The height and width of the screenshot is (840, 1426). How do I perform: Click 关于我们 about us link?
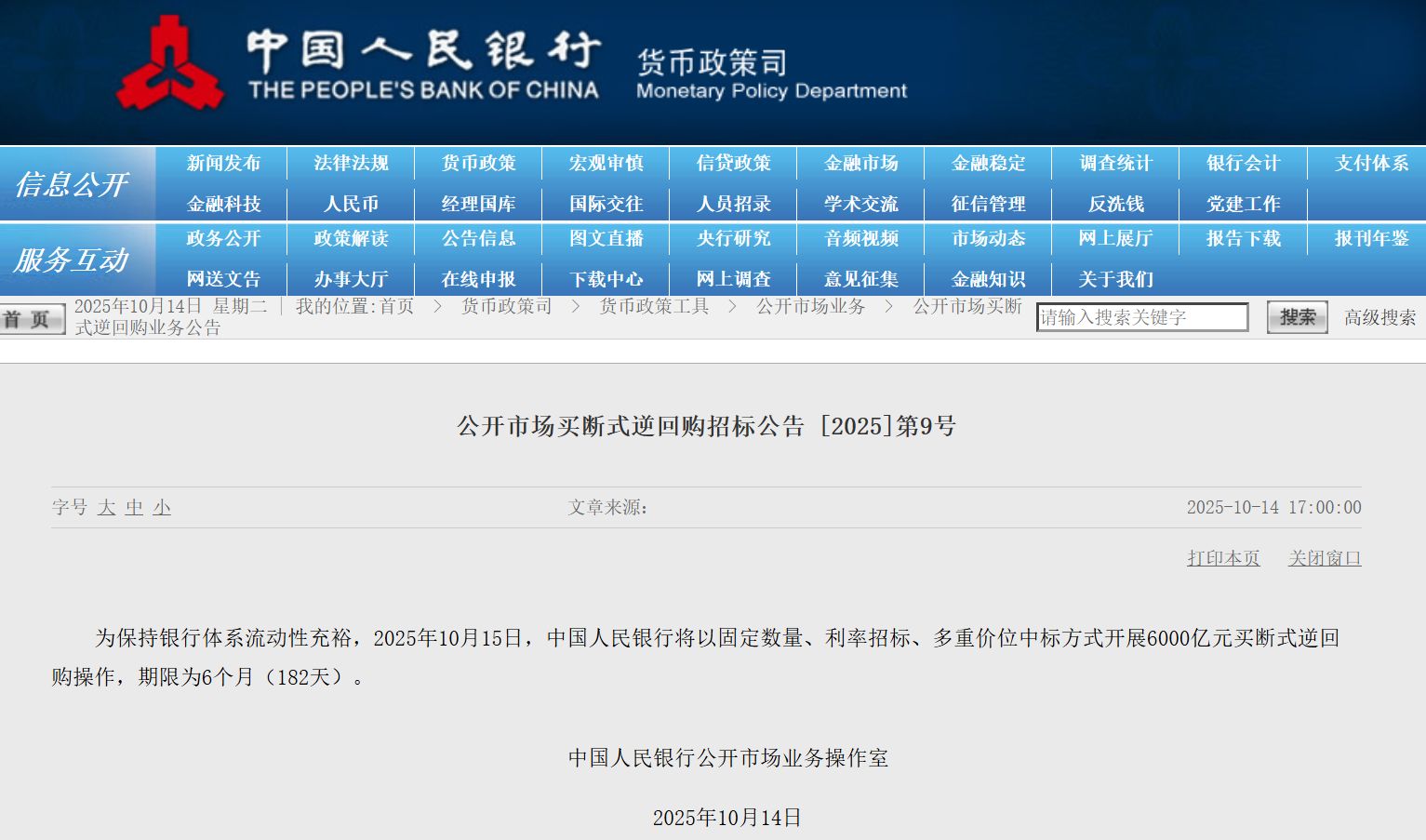(1115, 279)
